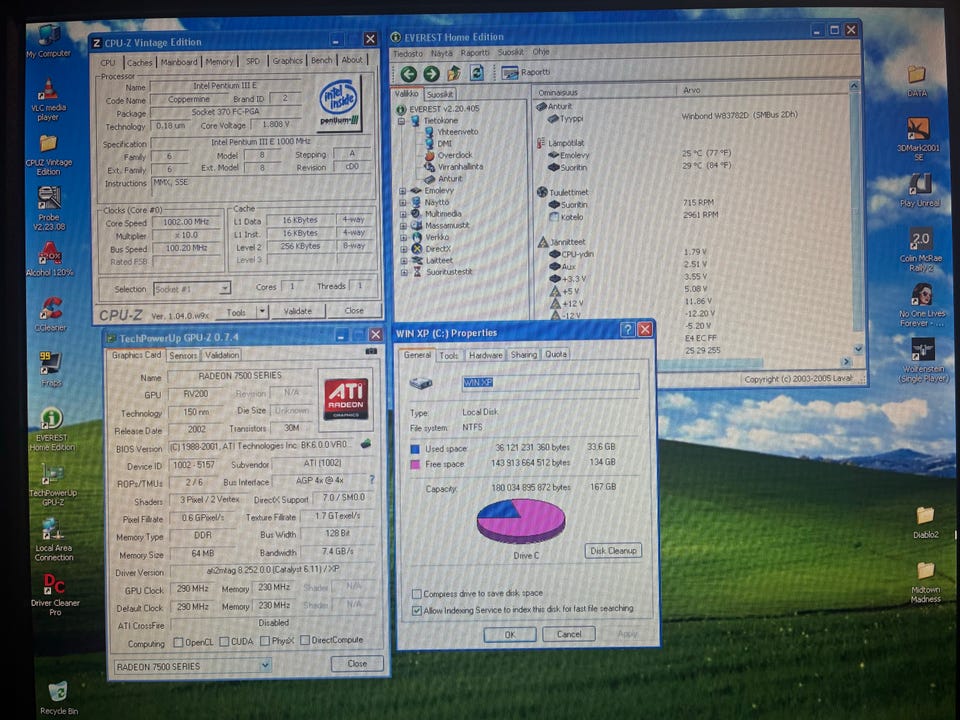Launch VLC media player shortcut

[x=48, y=99]
